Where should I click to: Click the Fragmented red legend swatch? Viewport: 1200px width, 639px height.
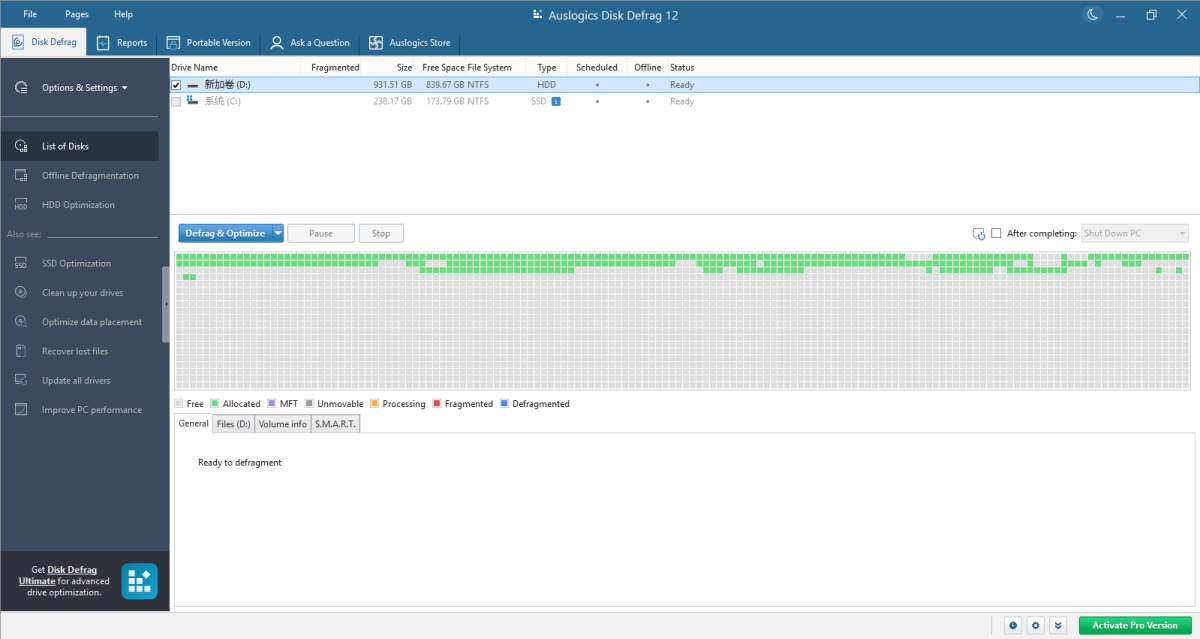(x=438, y=404)
